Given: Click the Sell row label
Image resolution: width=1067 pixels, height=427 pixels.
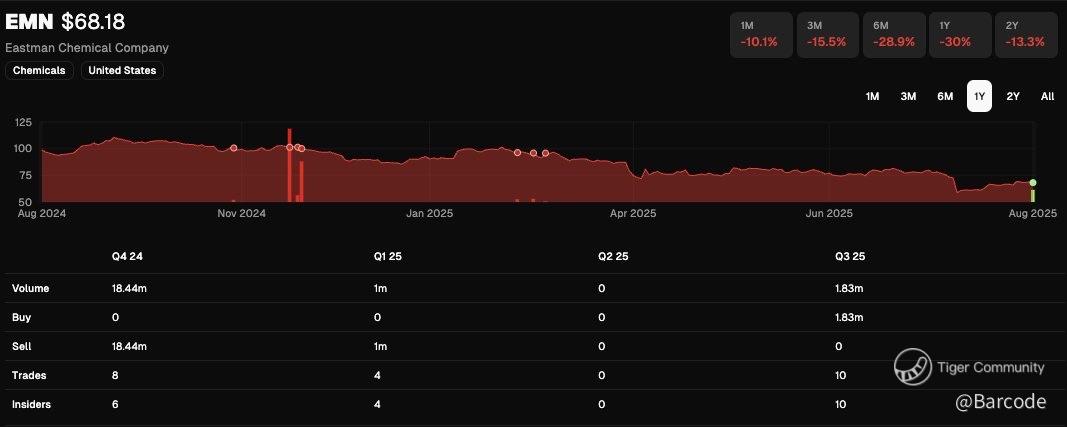Looking at the screenshot, I should 21,346.
